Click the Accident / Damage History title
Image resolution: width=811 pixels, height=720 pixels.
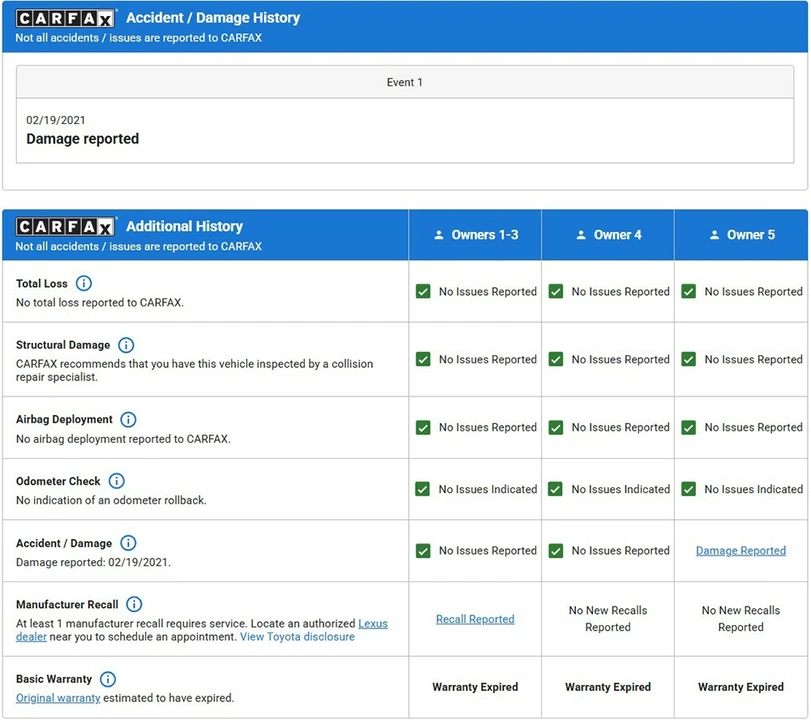(213, 18)
